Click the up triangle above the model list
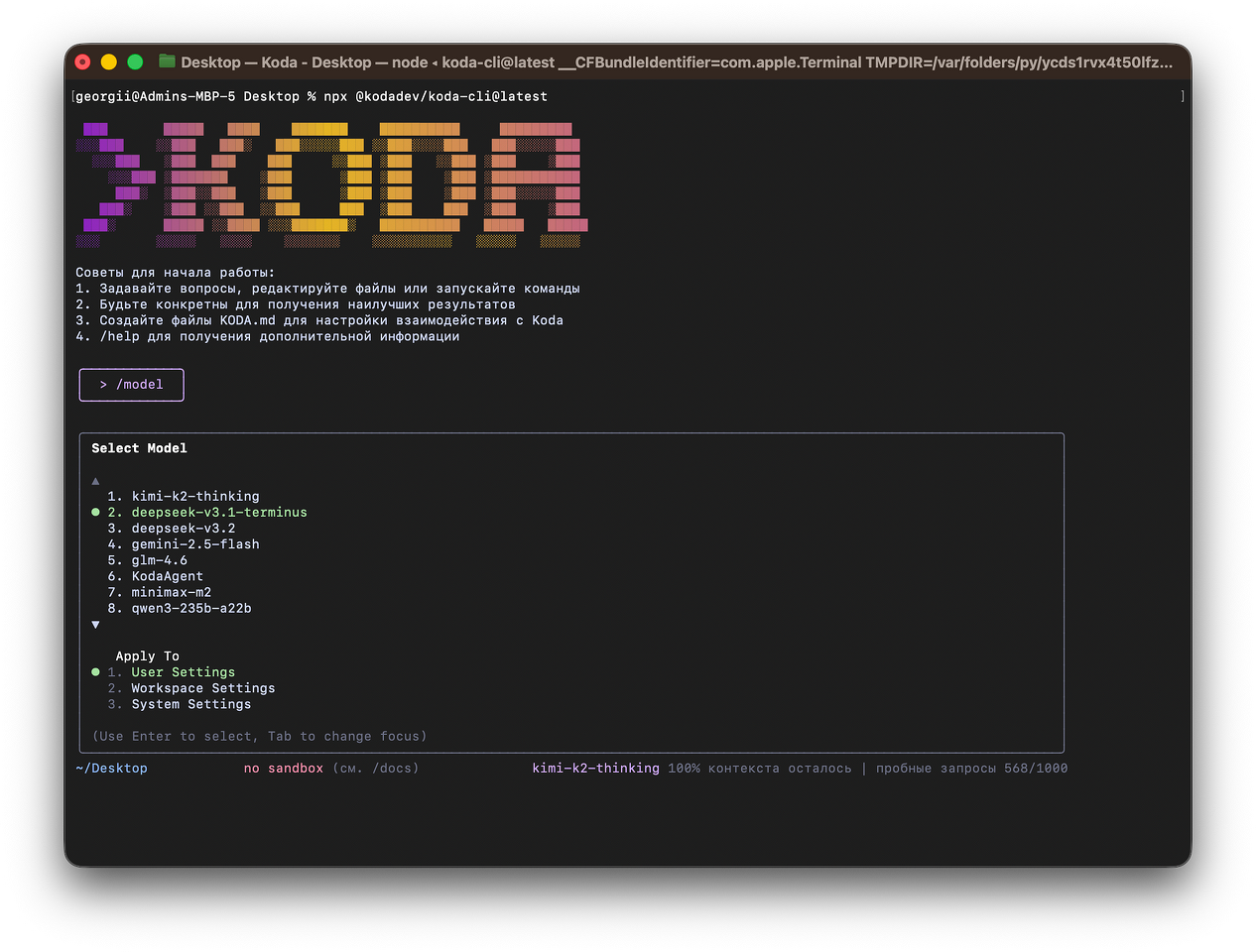This screenshot has height=952, width=1256. (95, 481)
